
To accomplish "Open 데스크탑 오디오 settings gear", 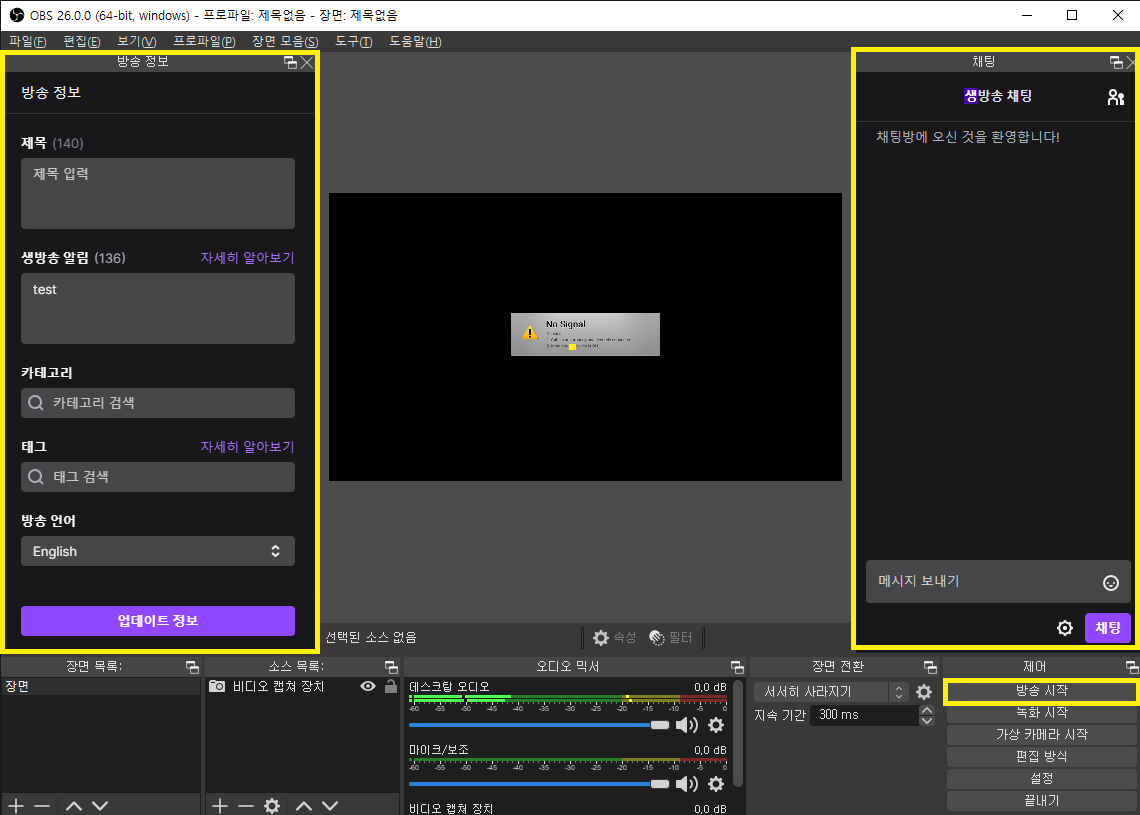I will 716,725.
